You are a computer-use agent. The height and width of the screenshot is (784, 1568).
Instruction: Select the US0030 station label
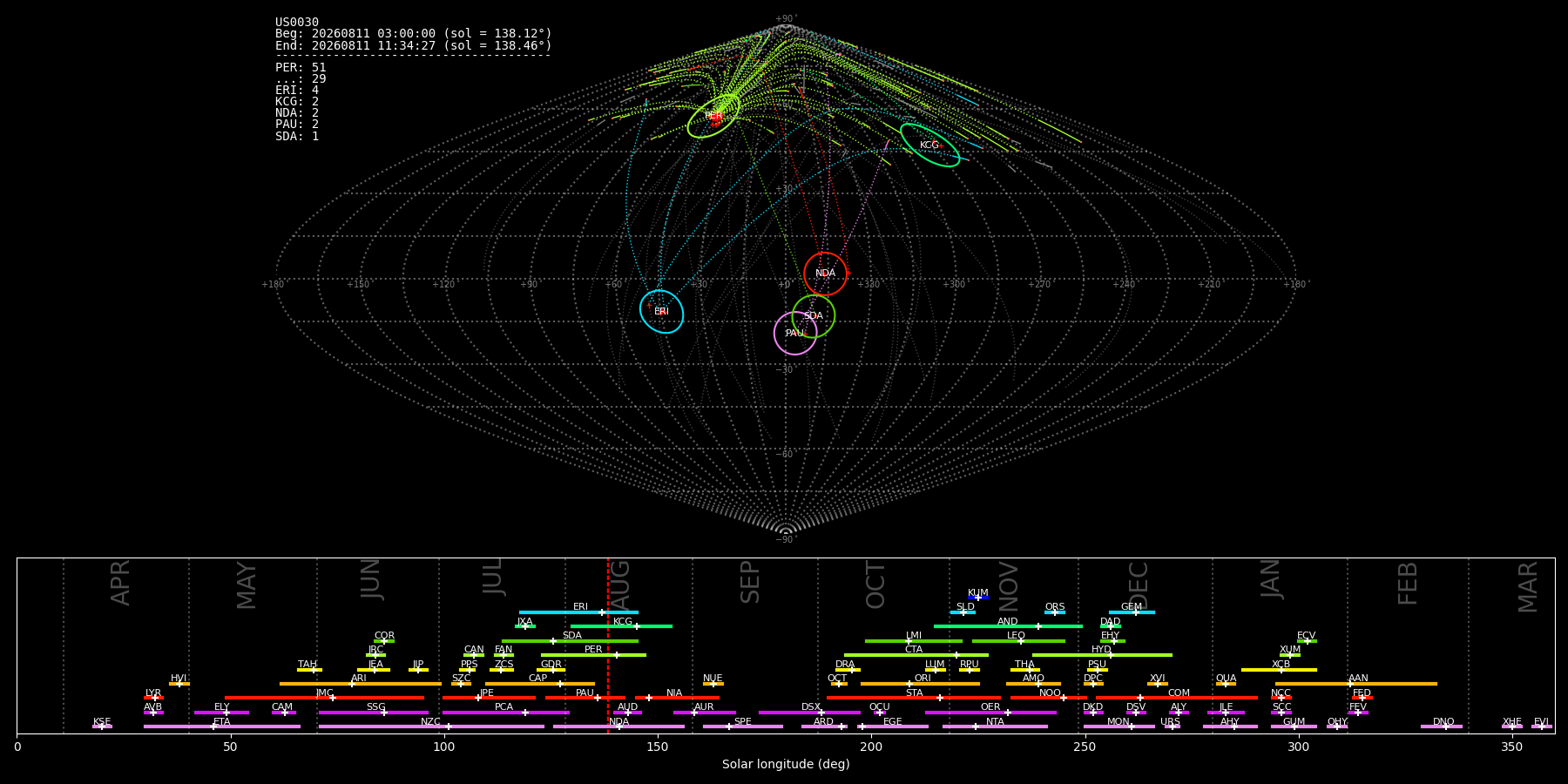click(x=297, y=23)
